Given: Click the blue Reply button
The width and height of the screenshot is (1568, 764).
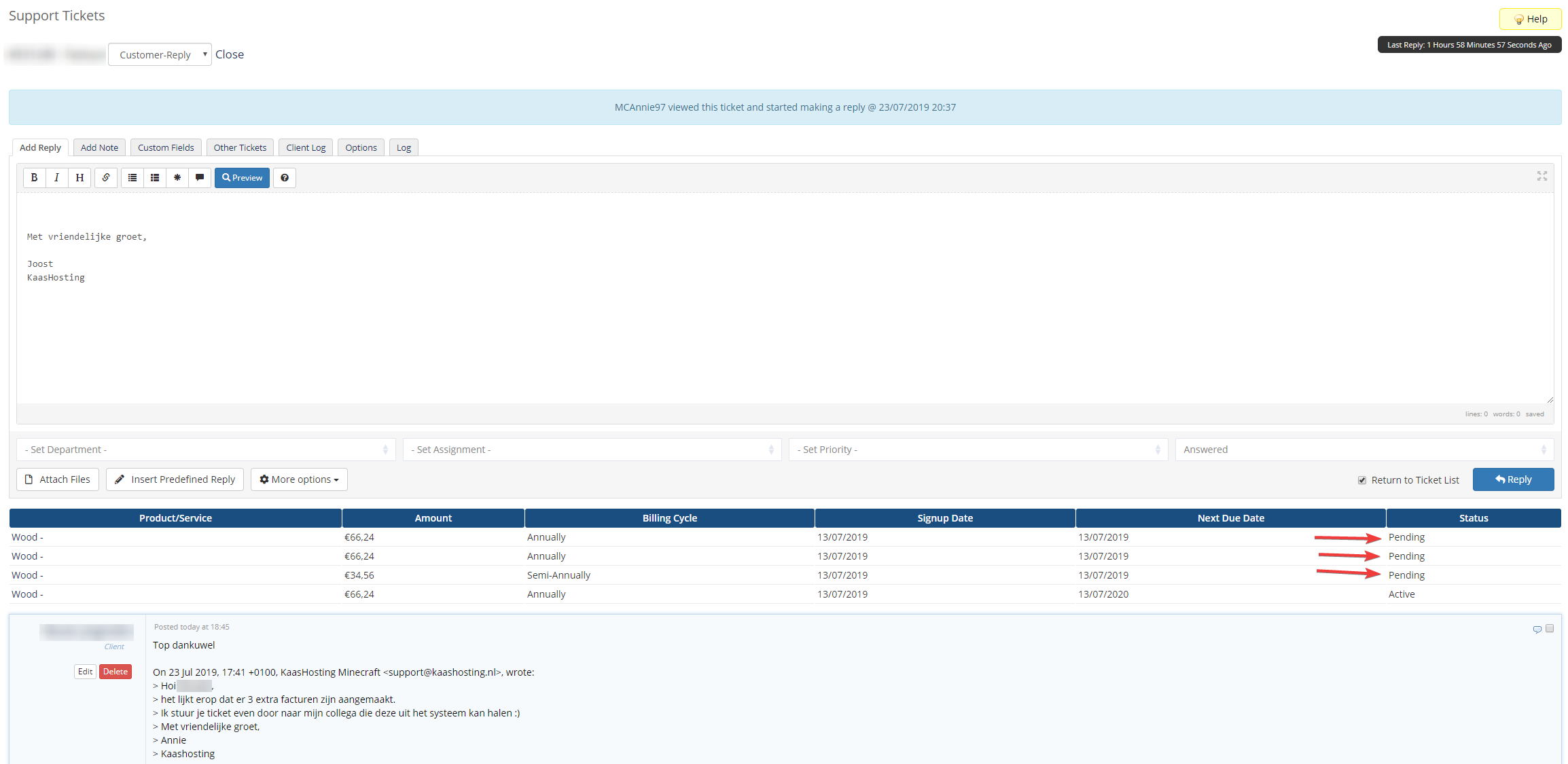Looking at the screenshot, I should (1513, 479).
